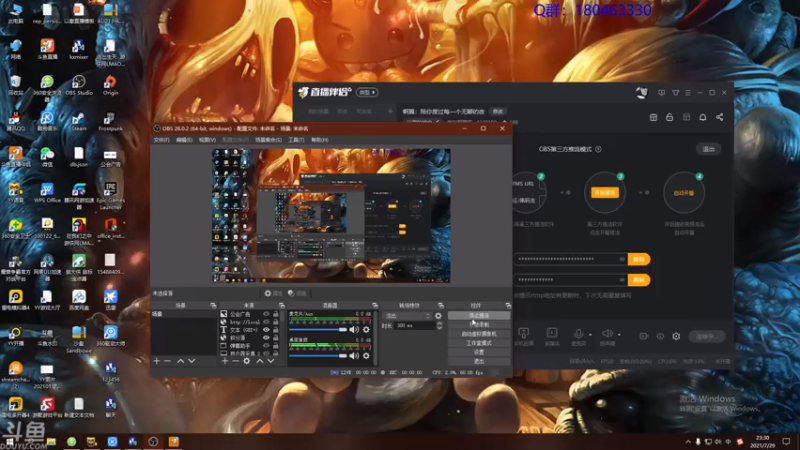Open the third OBS menu (View)
The width and height of the screenshot is (800, 450).
point(207,140)
